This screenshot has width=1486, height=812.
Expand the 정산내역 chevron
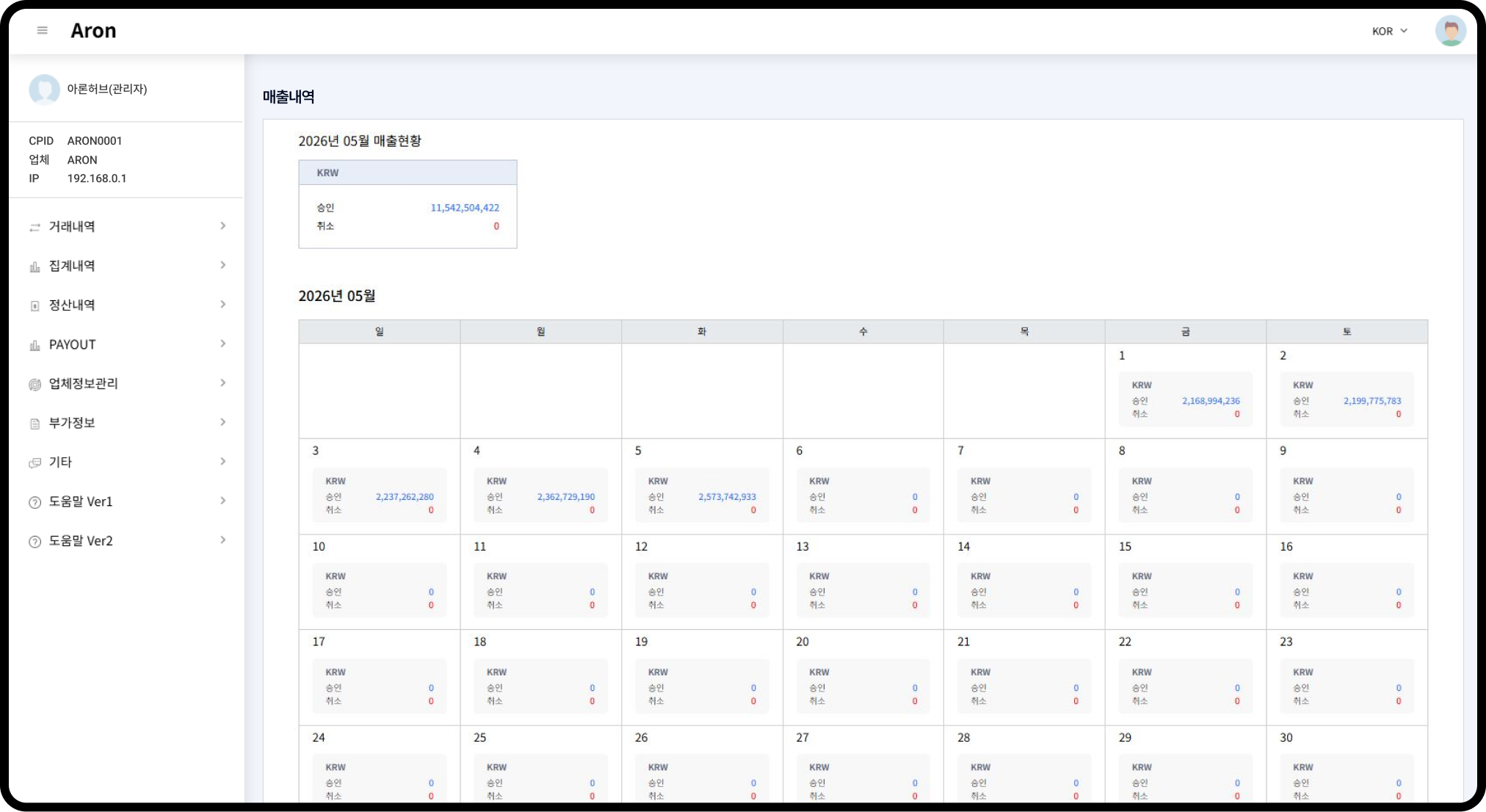223,305
